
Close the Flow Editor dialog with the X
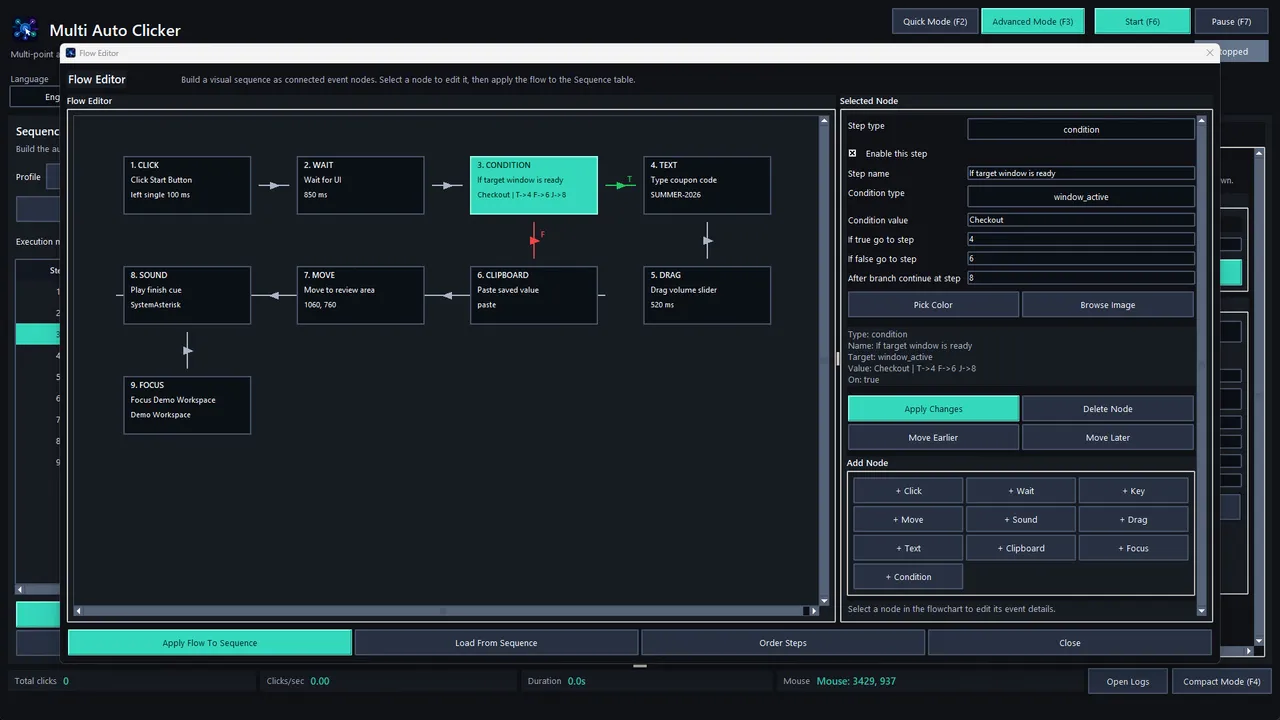click(x=1209, y=53)
